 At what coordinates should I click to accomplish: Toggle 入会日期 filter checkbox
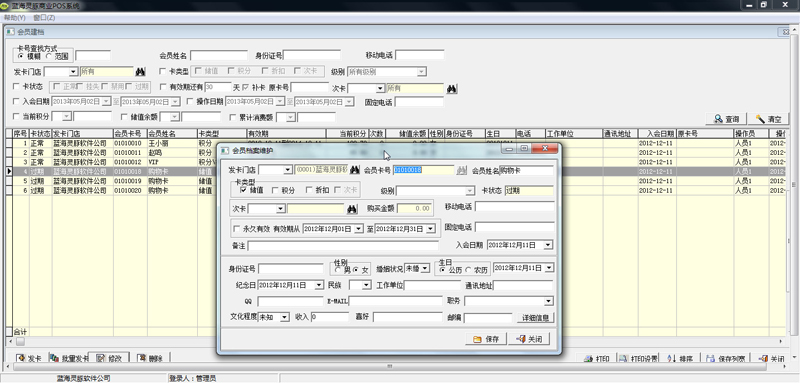[x=16, y=101]
